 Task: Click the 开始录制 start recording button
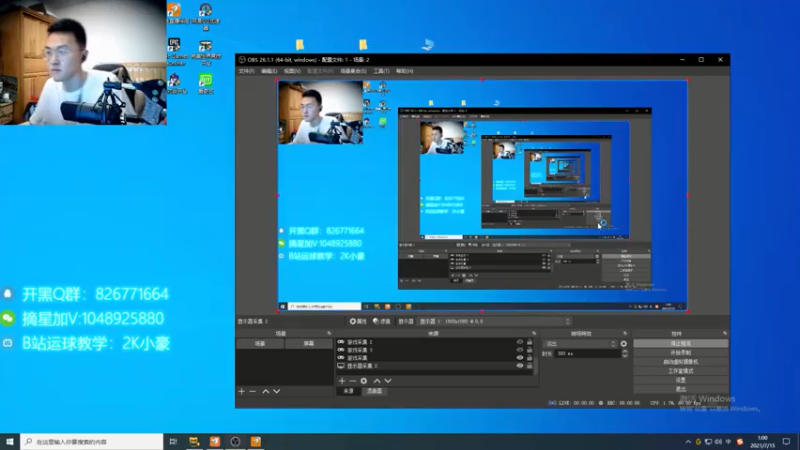point(683,352)
